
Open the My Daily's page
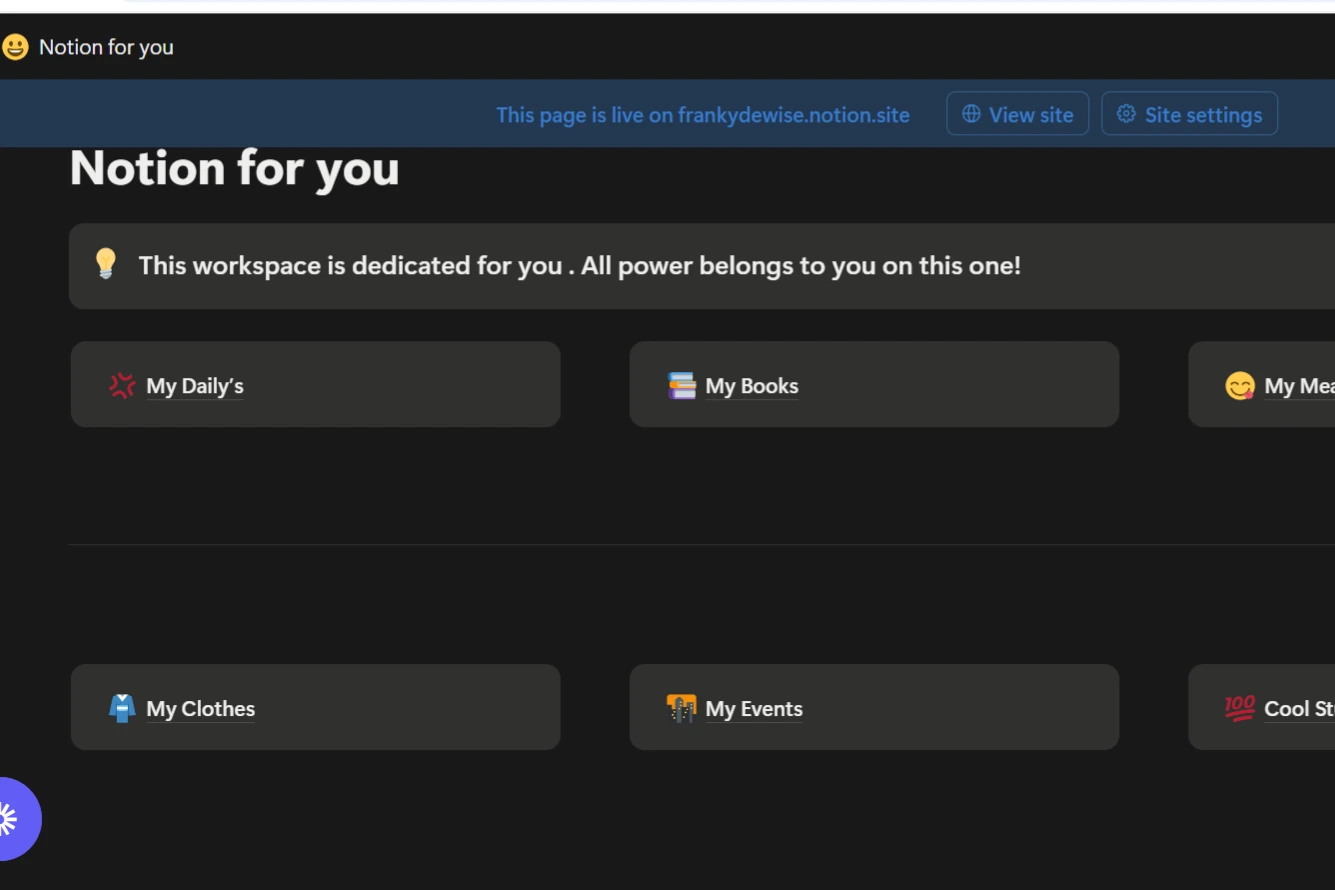195,386
